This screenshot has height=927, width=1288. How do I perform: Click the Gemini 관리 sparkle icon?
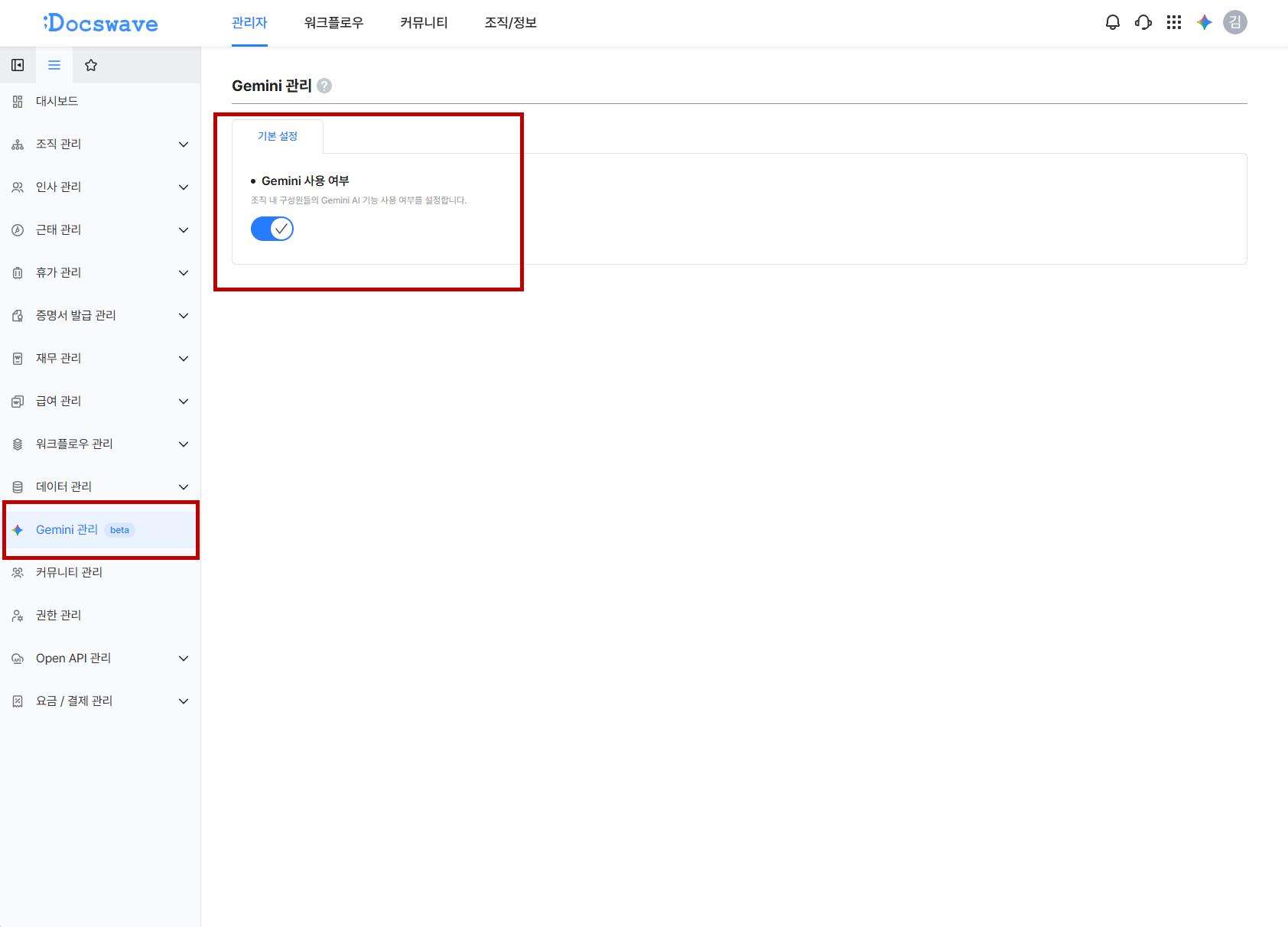pos(18,530)
